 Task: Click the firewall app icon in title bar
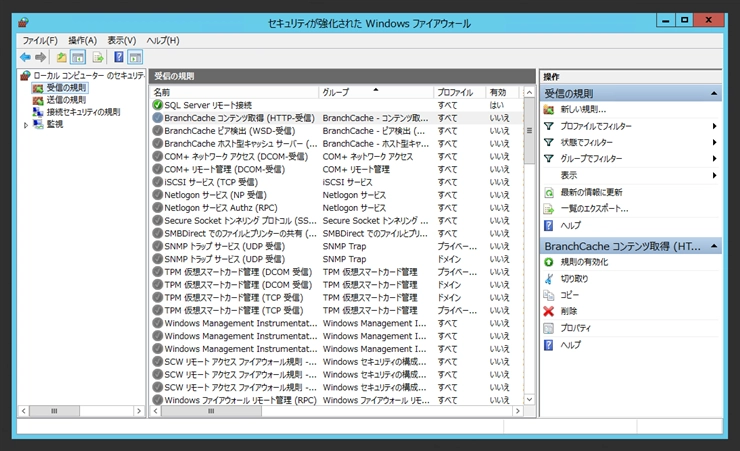pos(24,22)
